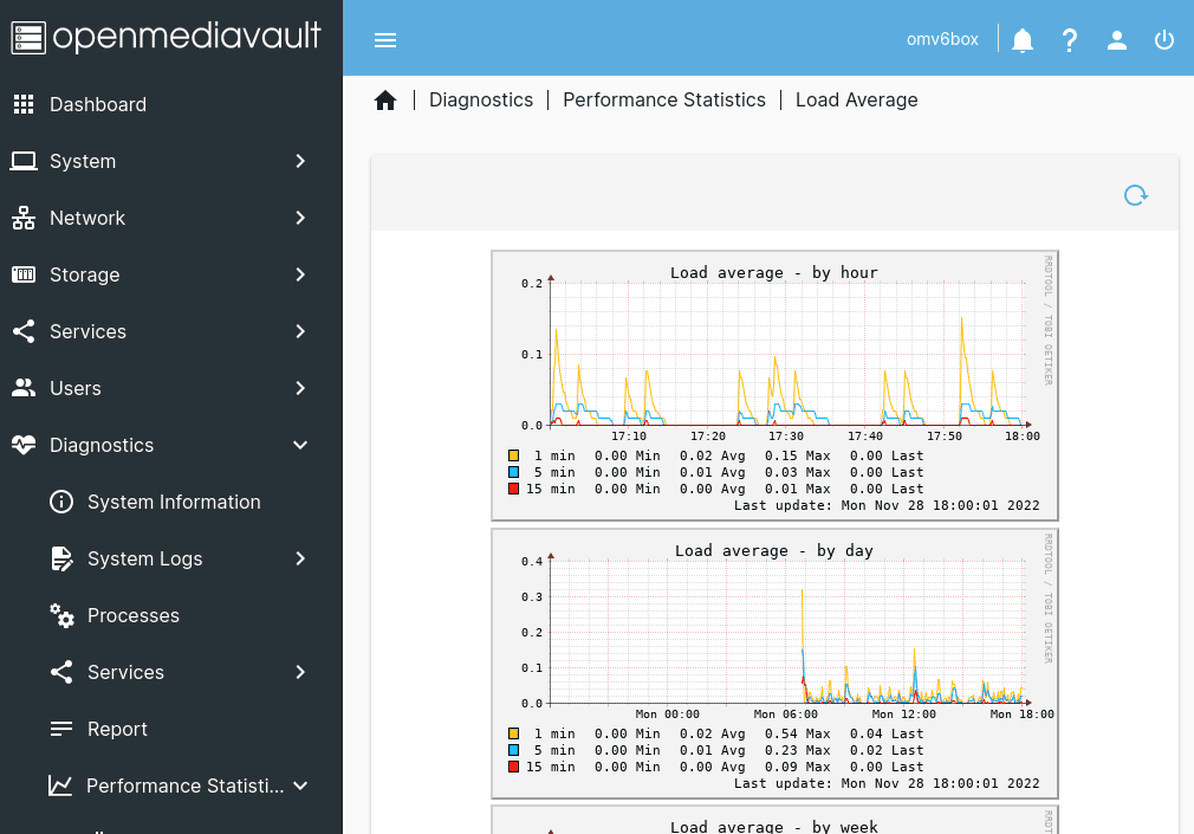Click the System menu label
The width and height of the screenshot is (1194, 834).
pos(83,161)
